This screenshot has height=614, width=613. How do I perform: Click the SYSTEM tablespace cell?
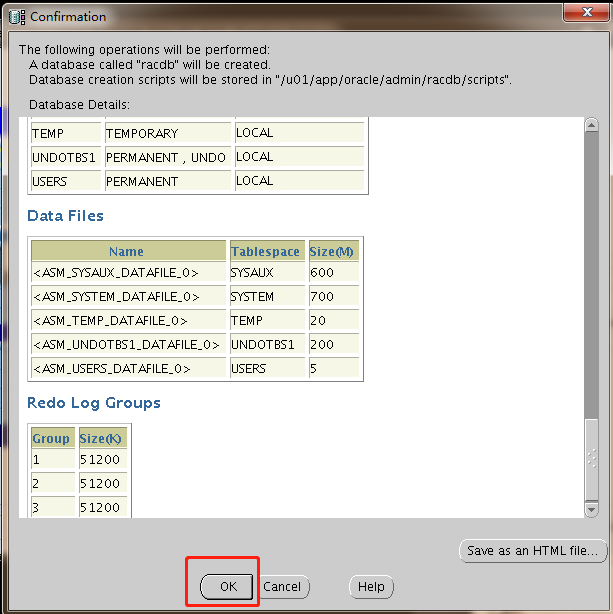coord(267,296)
